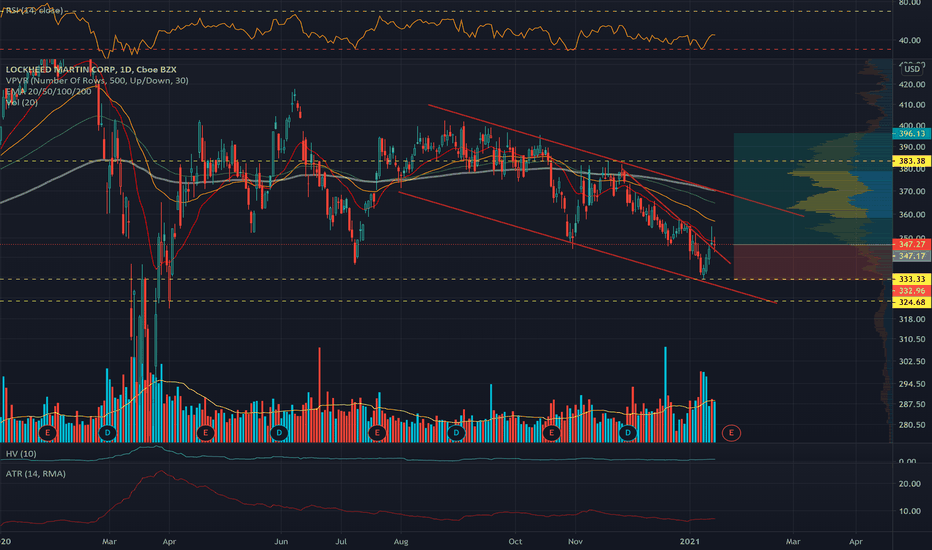
Task: Click the 370.00 price axis tick
Action: point(912,191)
